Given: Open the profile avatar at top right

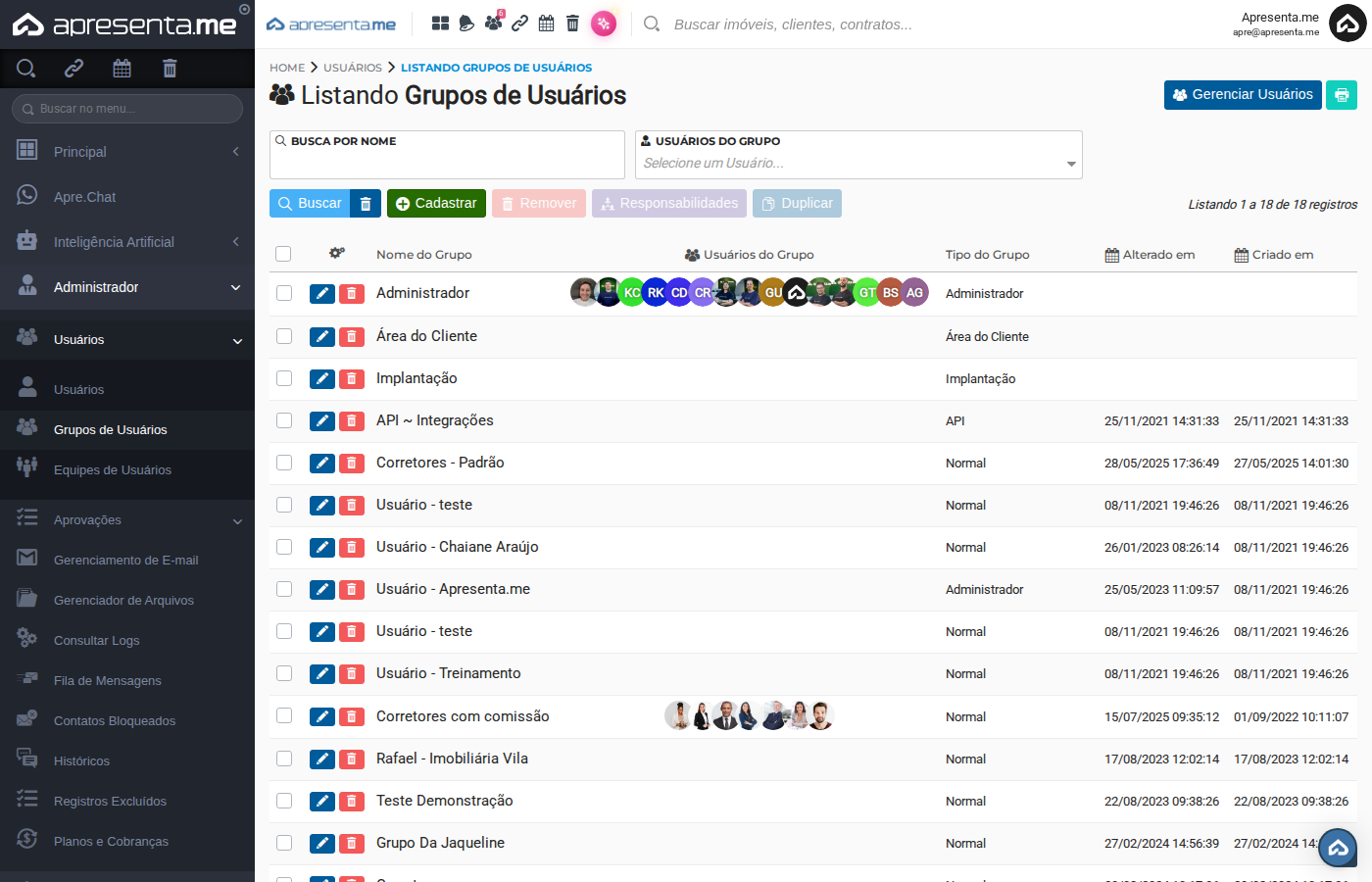Looking at the screenshot, I should pyautogui.click(x=1347, y=24).
